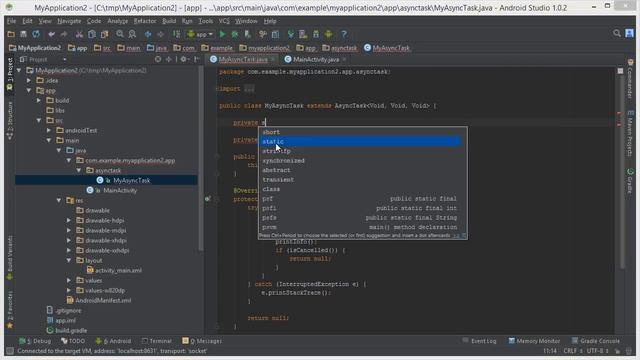Run the app with the green play icon
Image resolution: width=640 pixels, height=360 pixels.
click(222, 34)
